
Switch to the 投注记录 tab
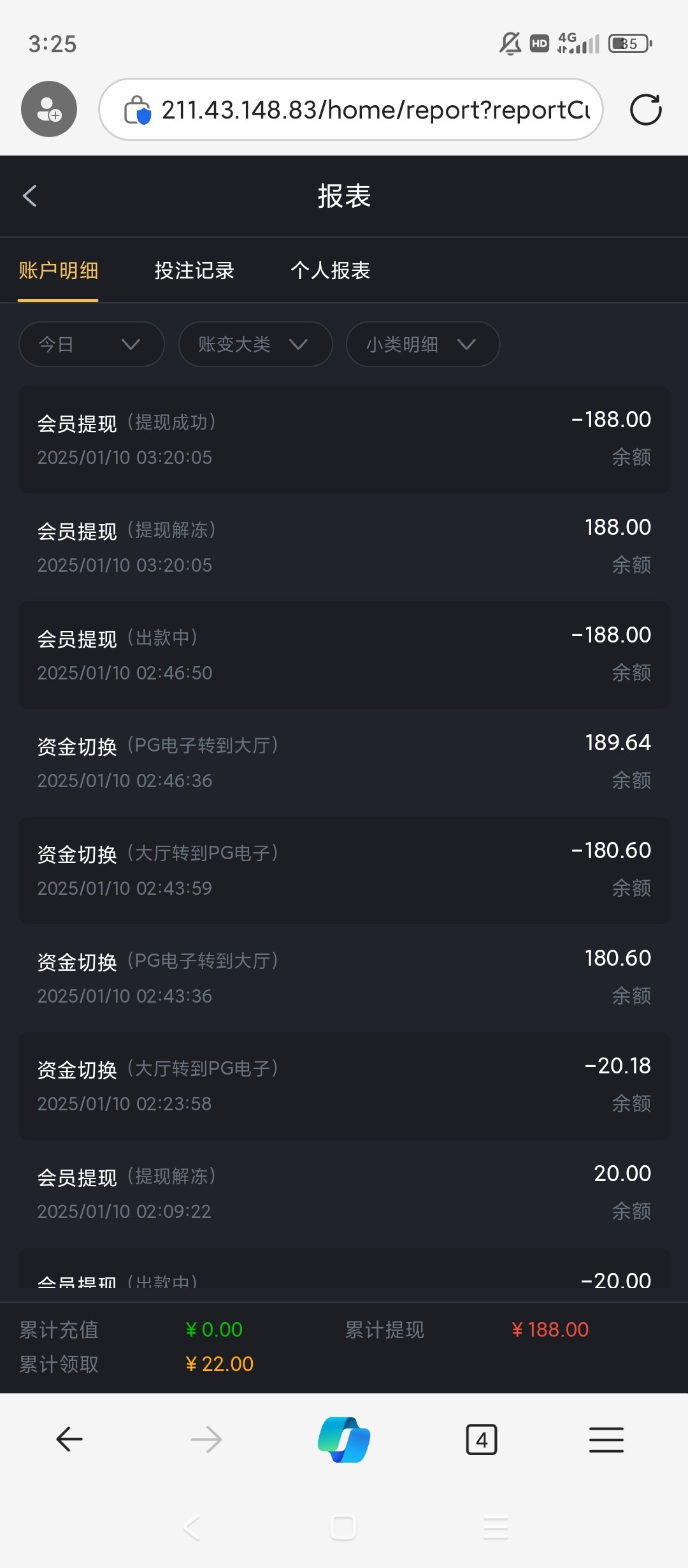[x=194, y=270]
